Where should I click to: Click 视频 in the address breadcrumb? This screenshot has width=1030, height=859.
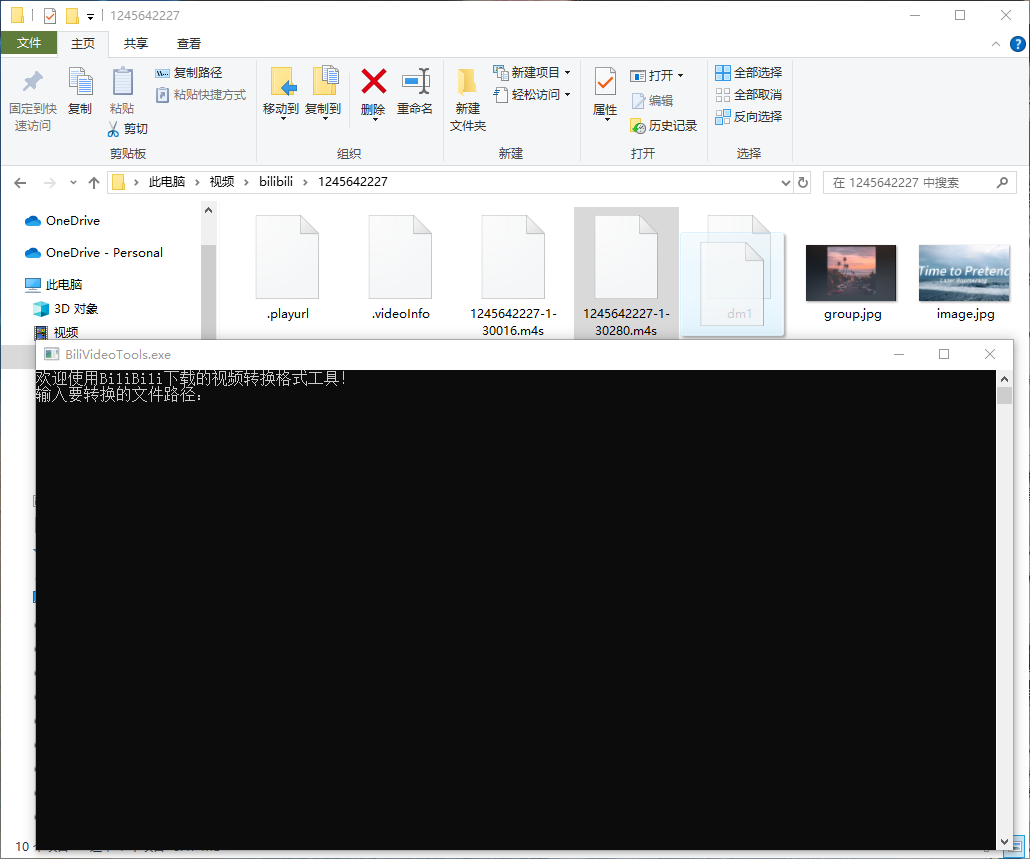[x=222, y=182]
